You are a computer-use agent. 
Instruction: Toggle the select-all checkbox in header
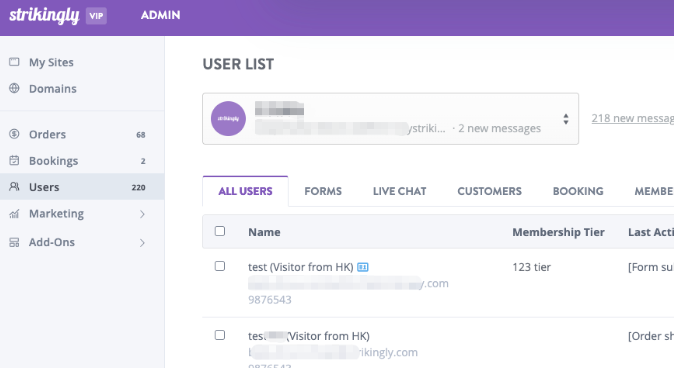[220, 231]
